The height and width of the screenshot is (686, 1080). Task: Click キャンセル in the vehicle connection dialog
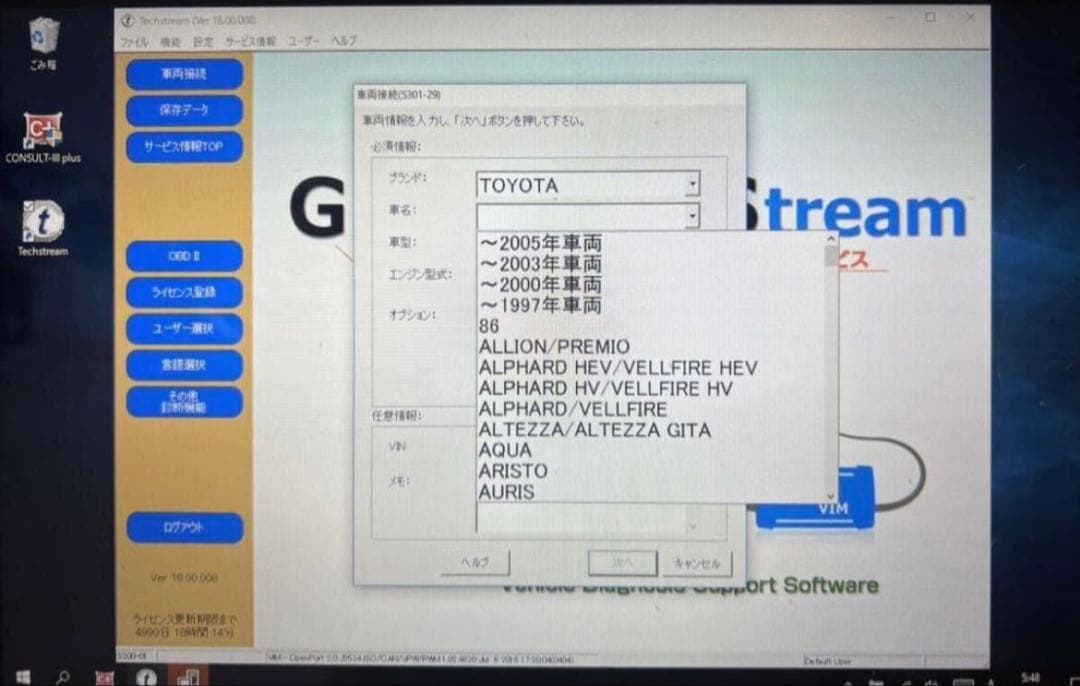click(697, 563)
